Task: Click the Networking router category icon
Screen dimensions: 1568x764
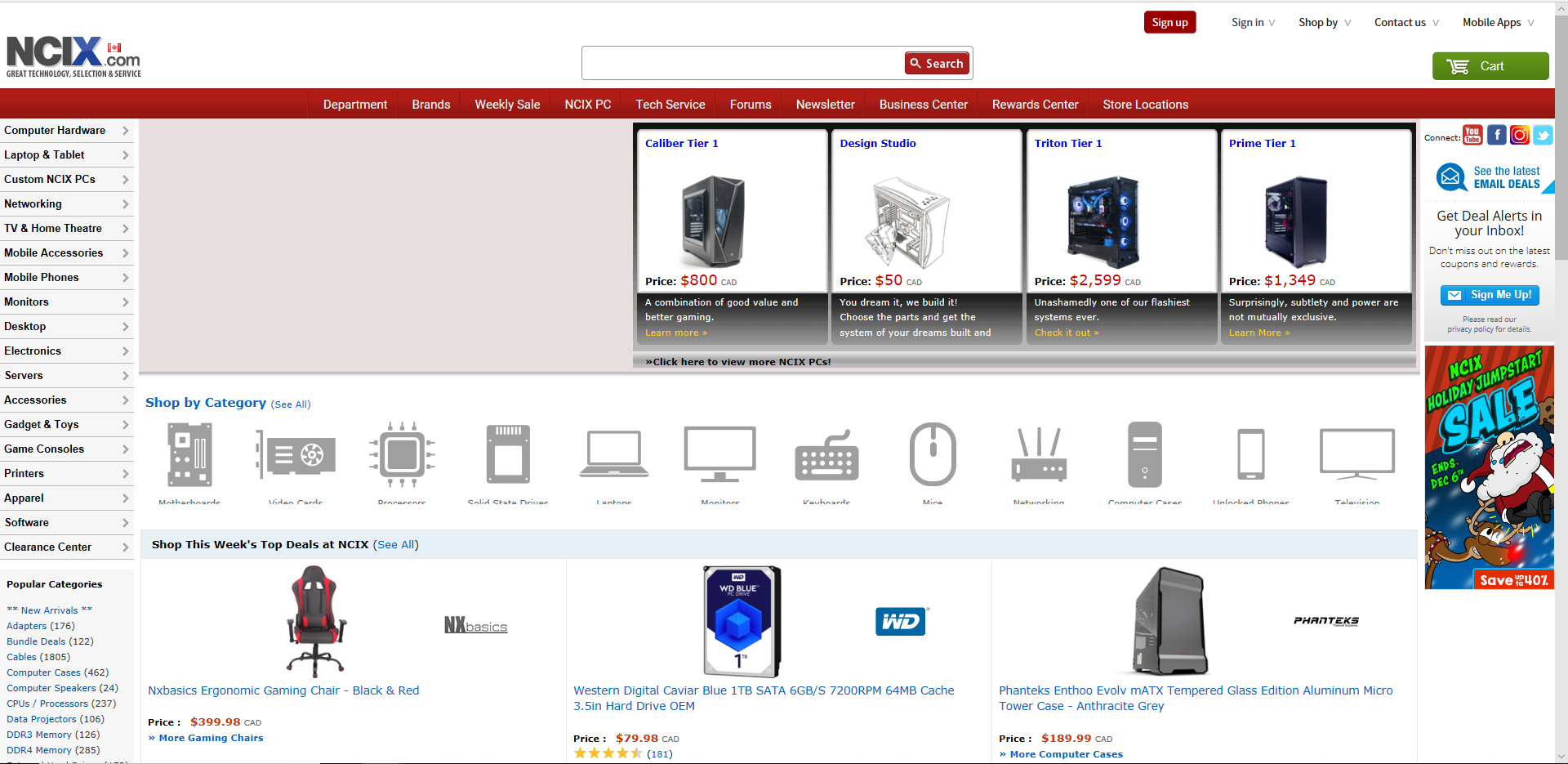Action: pos(1039,454)
